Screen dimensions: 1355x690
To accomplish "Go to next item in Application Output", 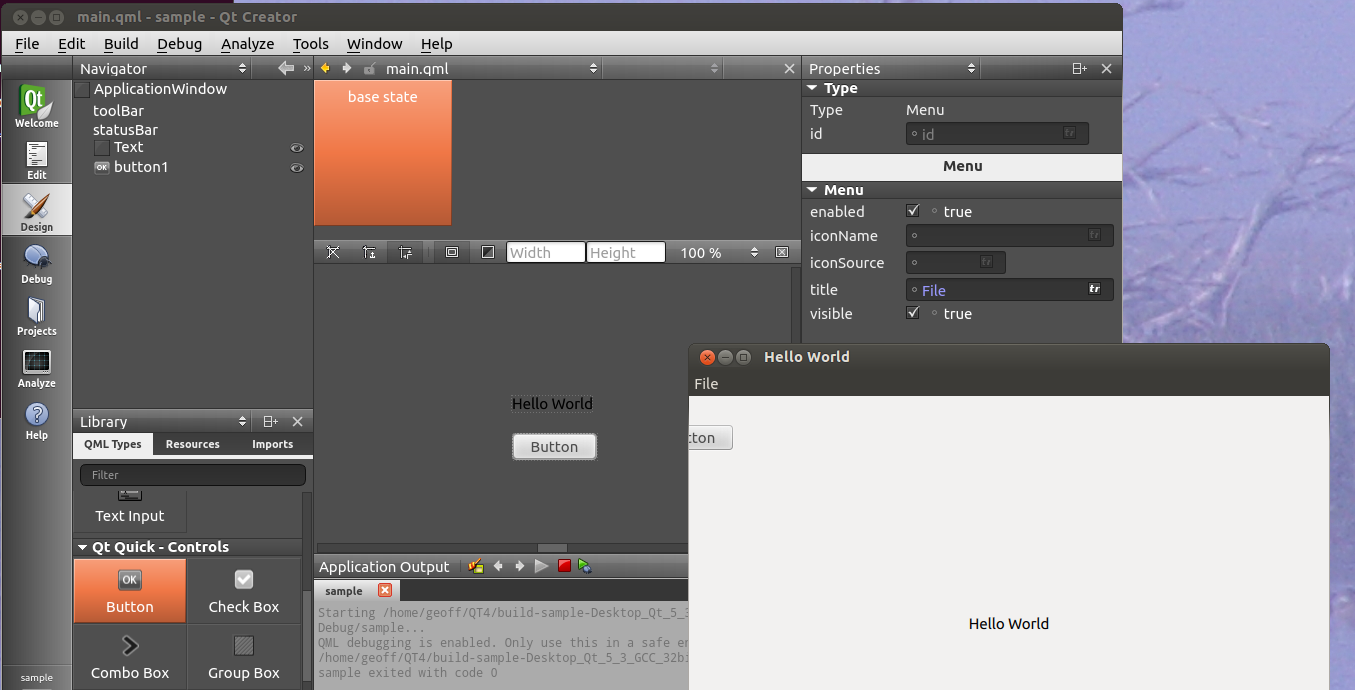I will click(x=519, y=566).
